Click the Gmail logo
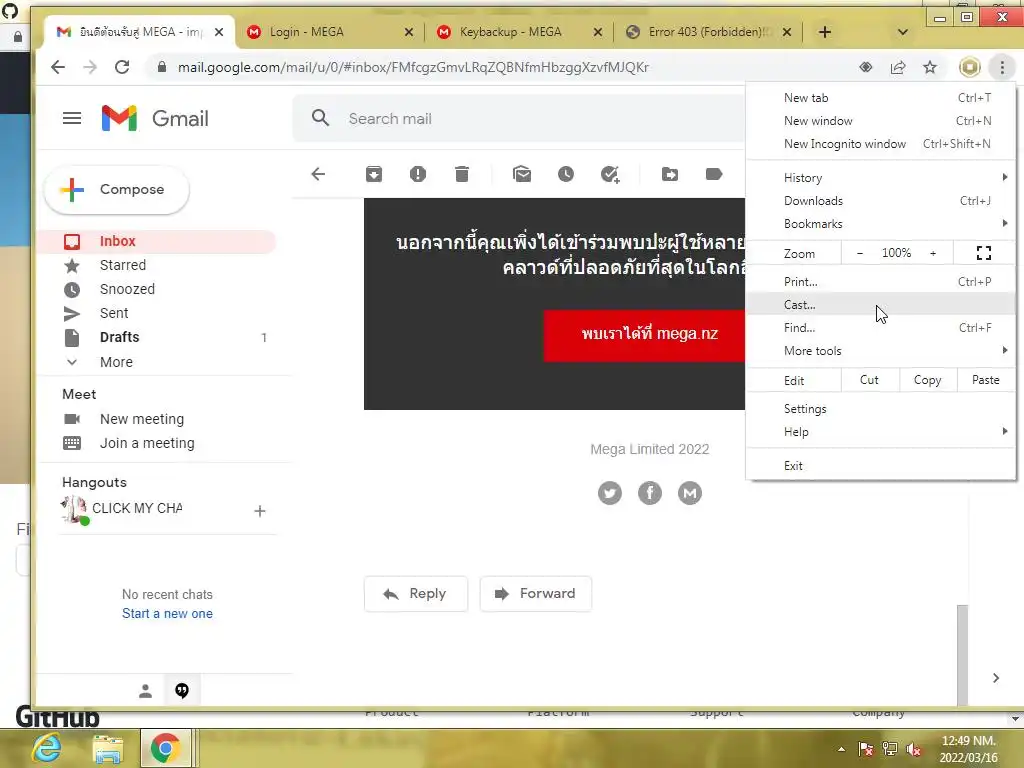 coord(155,118)
